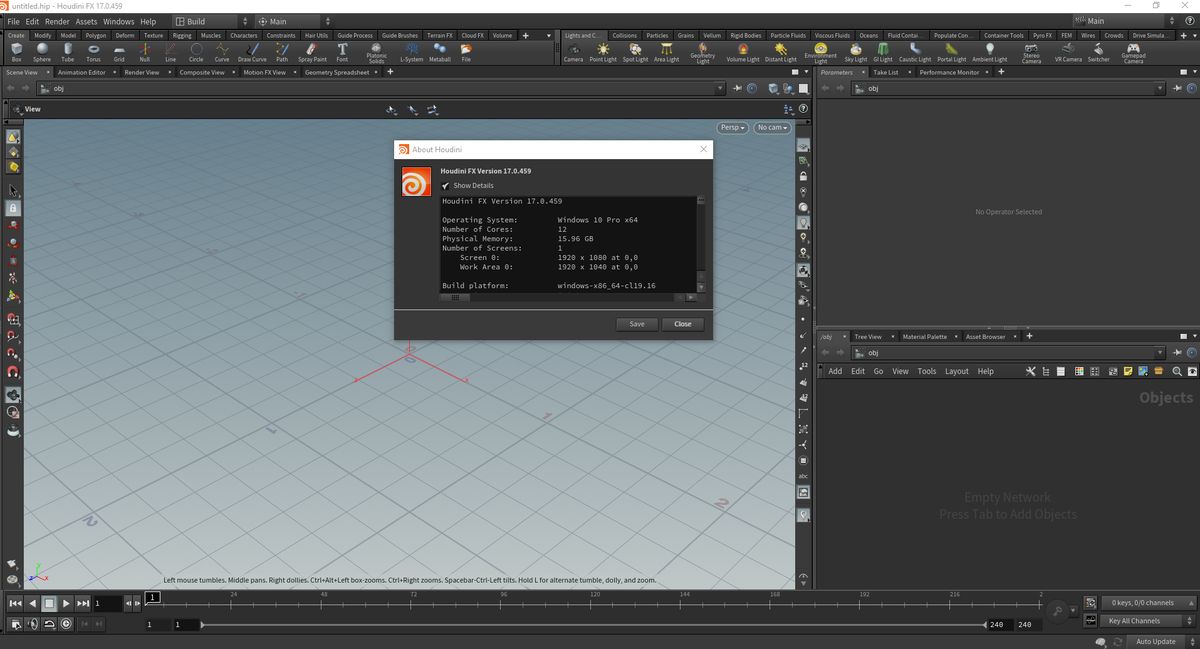Open the Persp view menu in the viewport

[x=732, y=127]
